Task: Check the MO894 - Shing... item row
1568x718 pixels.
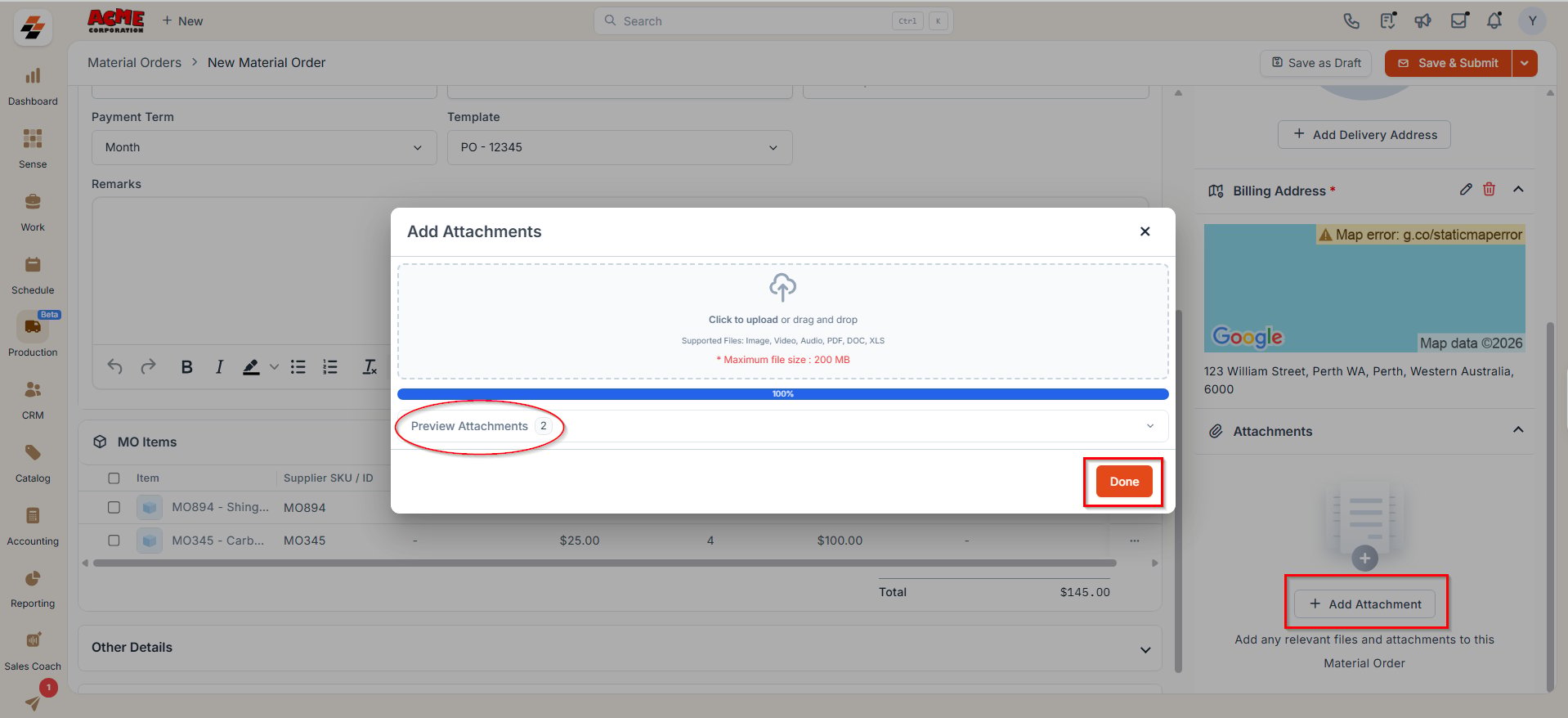Action: point(114,507)
